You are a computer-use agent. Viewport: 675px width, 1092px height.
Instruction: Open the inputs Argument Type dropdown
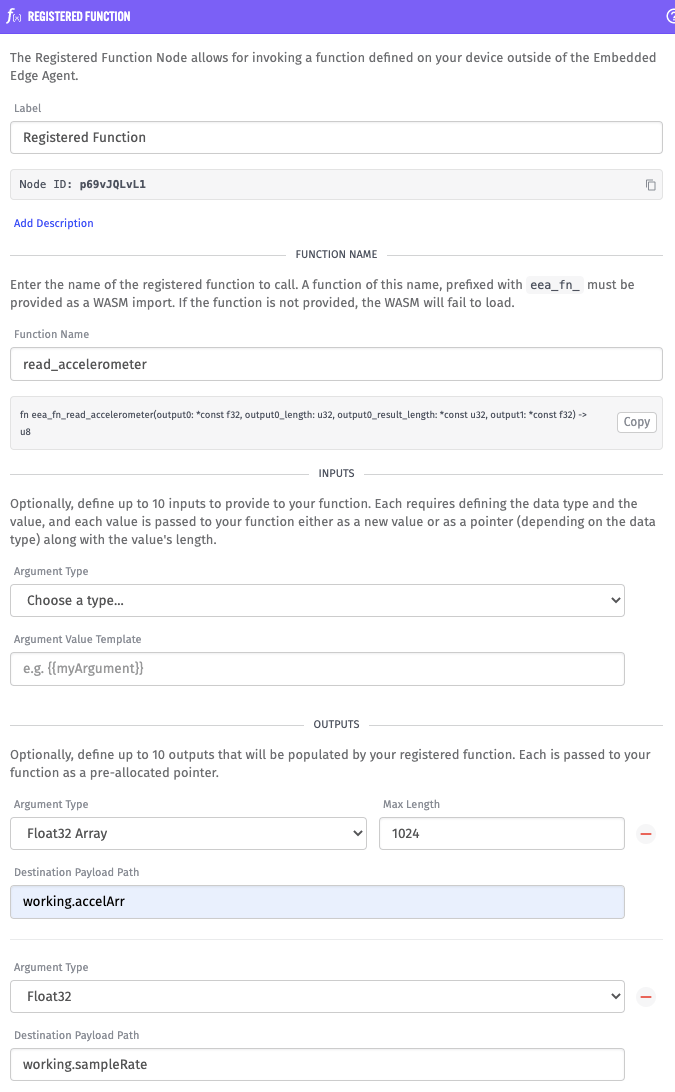click(317, 600)
